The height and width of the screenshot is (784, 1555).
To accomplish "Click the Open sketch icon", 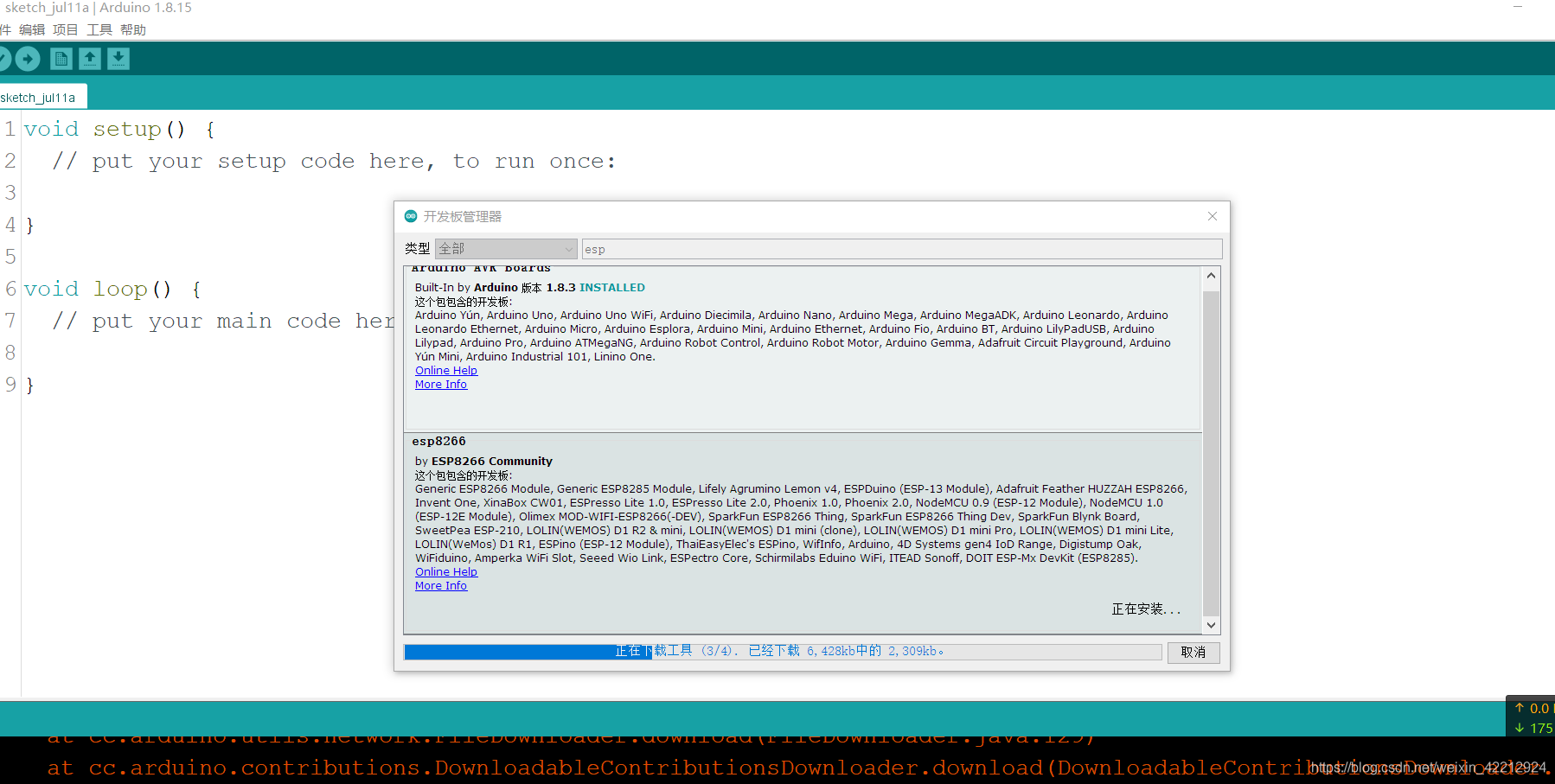I will click(90, 59).
